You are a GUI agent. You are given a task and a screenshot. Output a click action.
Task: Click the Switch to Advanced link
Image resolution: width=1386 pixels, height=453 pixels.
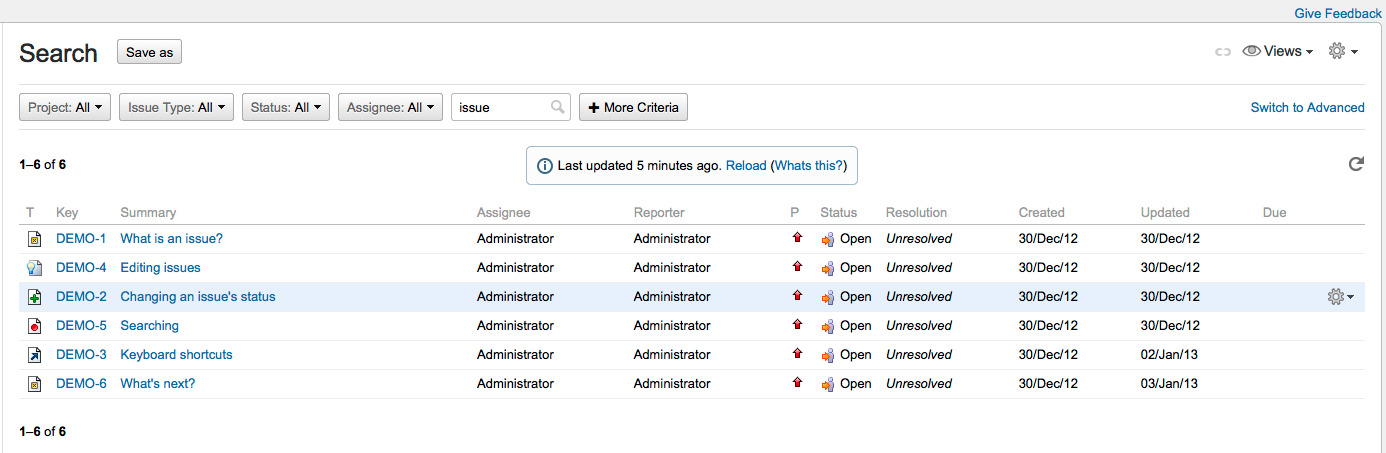pos(1307,107)
